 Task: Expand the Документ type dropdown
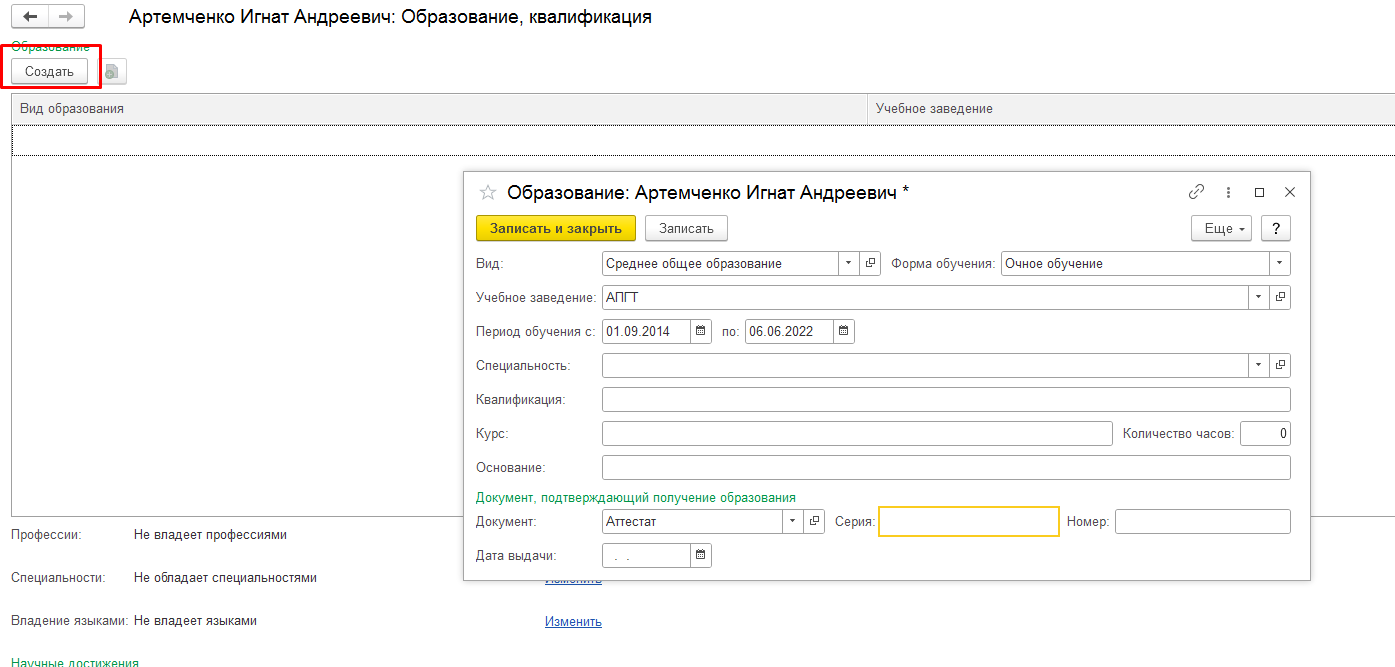click(792, 521)
